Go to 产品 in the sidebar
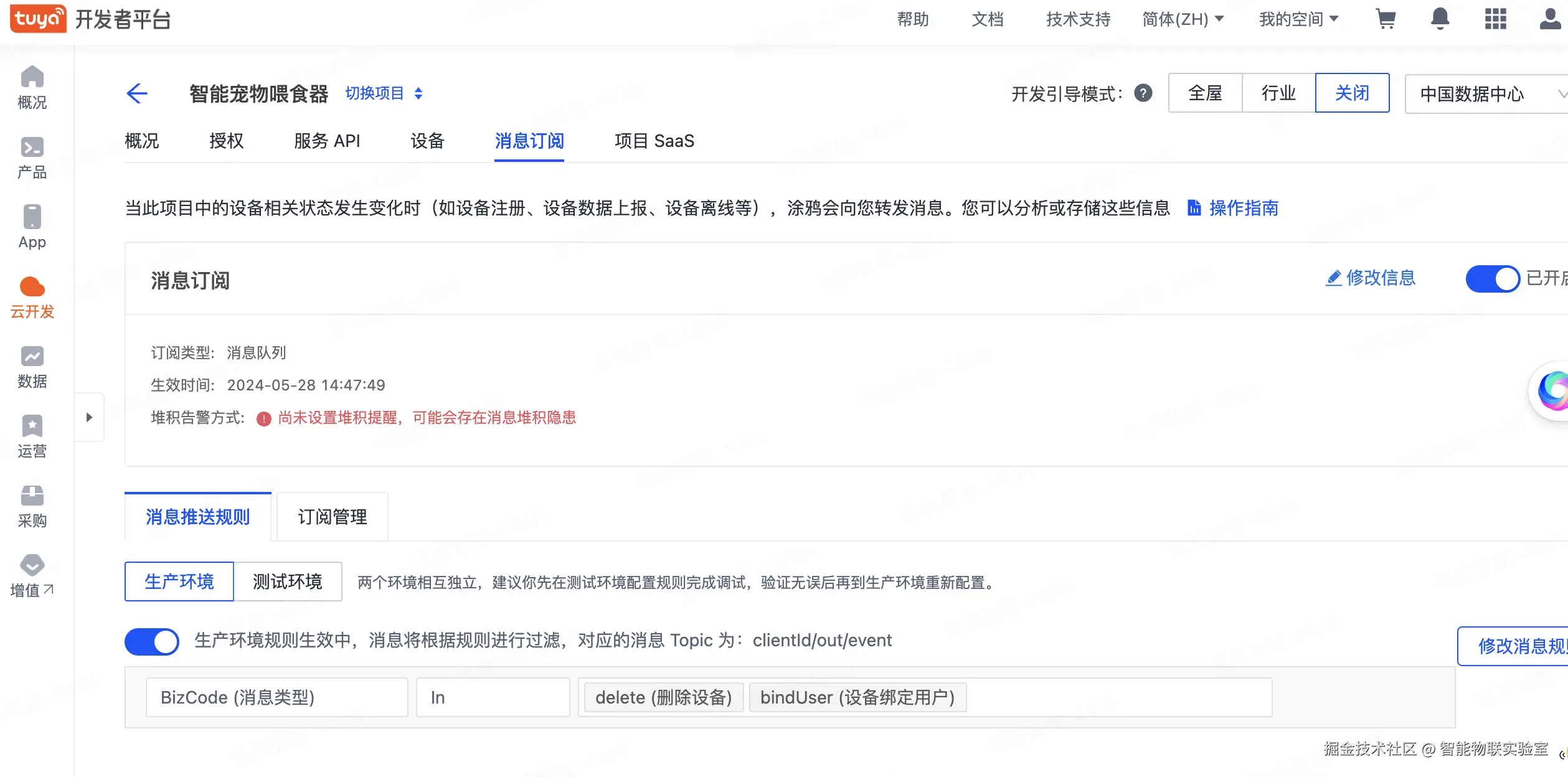The height and width of the screenshot is (777, 1568). [x=32, y=158]
